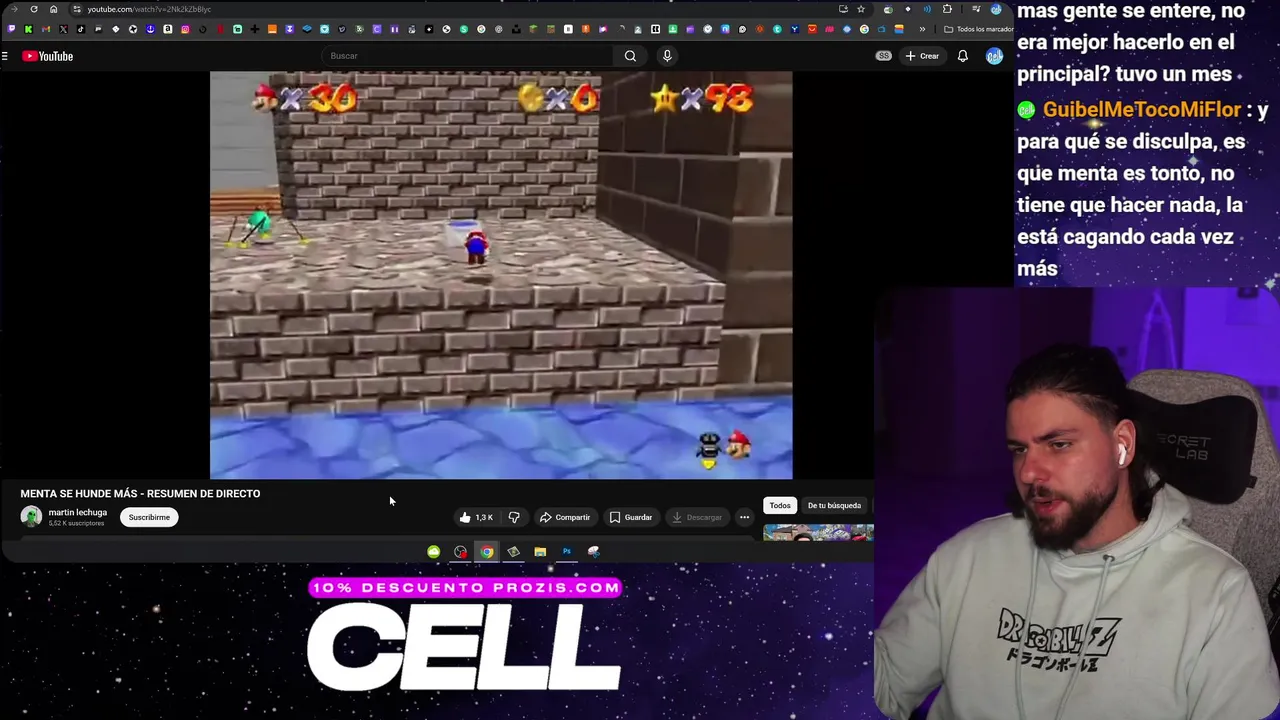Click the Suscribirme subscribe button
1280x720 pixels.
pyautogui.click(x=149, y=517)
